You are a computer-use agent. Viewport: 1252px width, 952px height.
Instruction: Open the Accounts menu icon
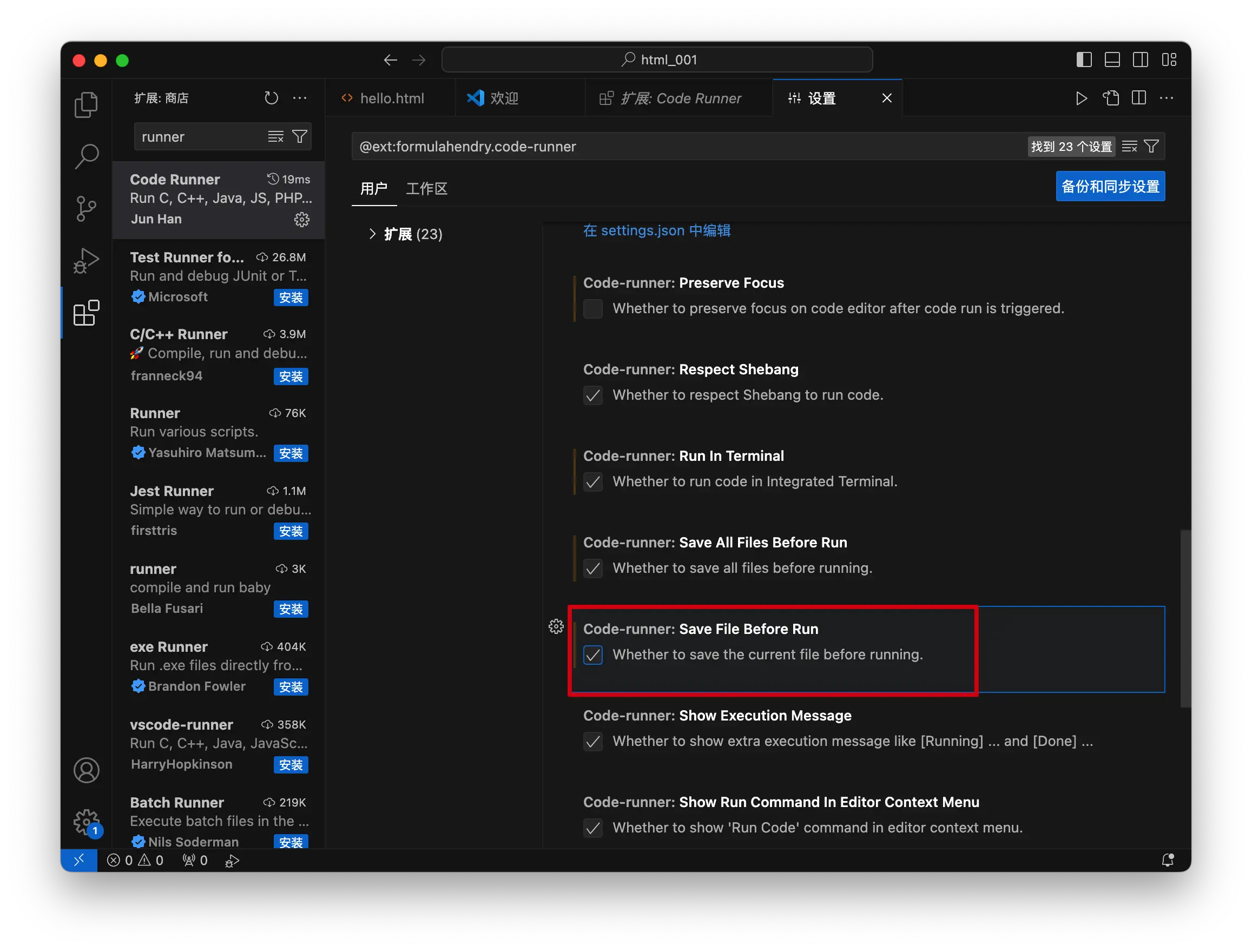(x=86, y=770)
